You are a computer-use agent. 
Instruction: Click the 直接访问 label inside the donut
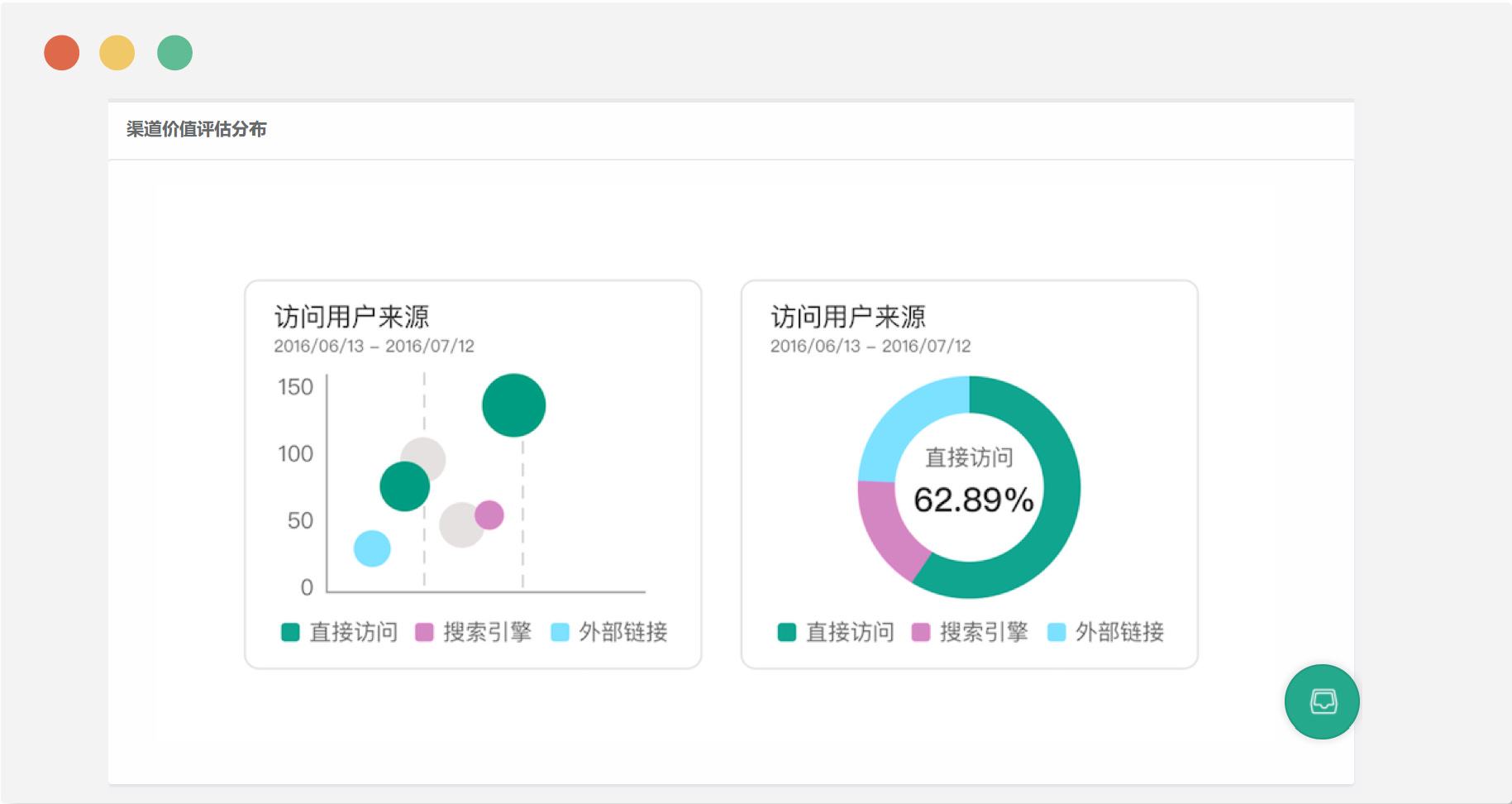pyautogui.click(x=969, y=457)
